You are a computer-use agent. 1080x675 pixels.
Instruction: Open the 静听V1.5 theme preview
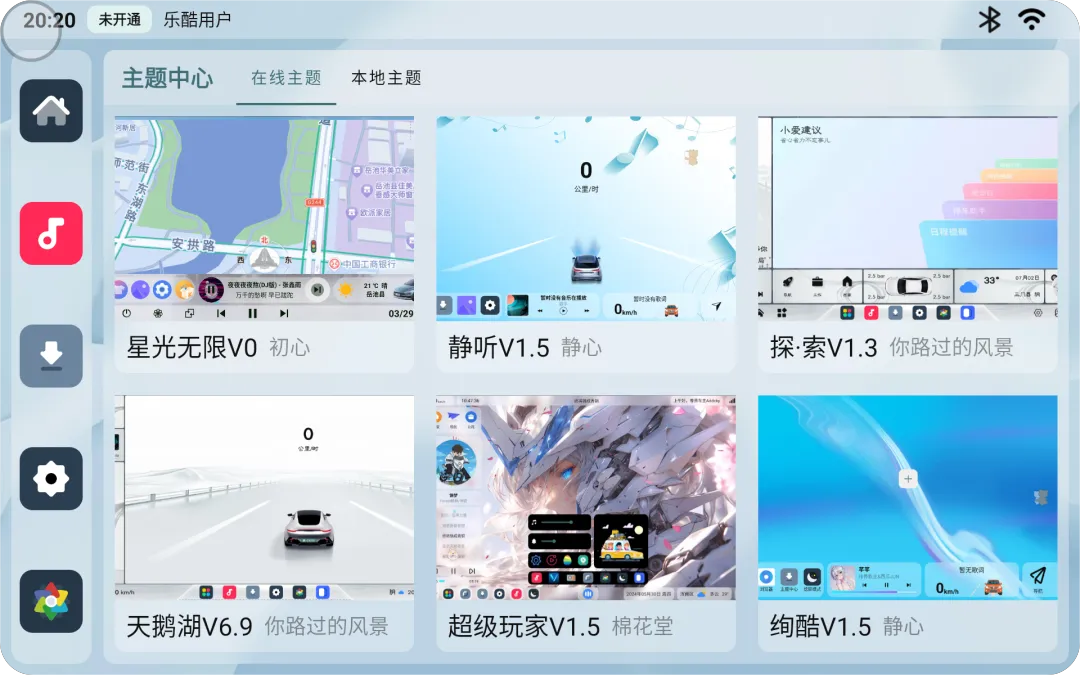coord(586,219)
